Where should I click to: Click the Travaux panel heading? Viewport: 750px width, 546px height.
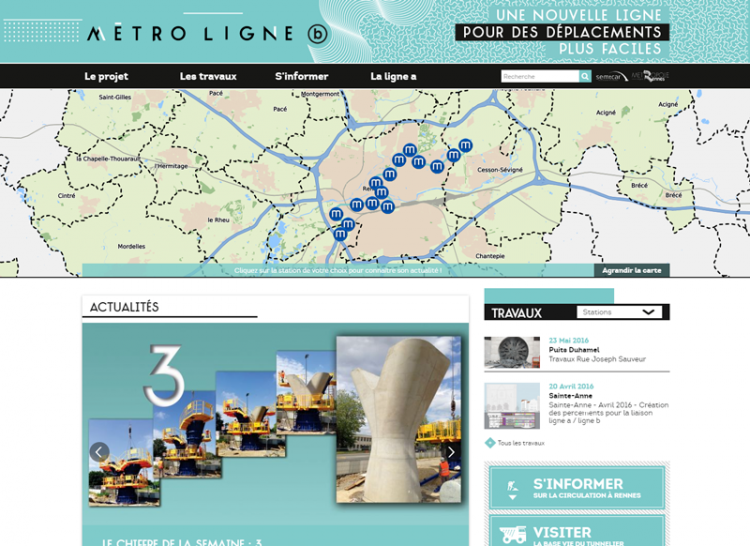[517, 313]
